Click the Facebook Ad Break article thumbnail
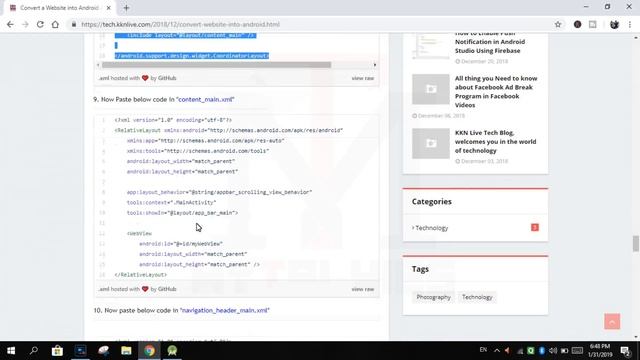 click(431, 89)
